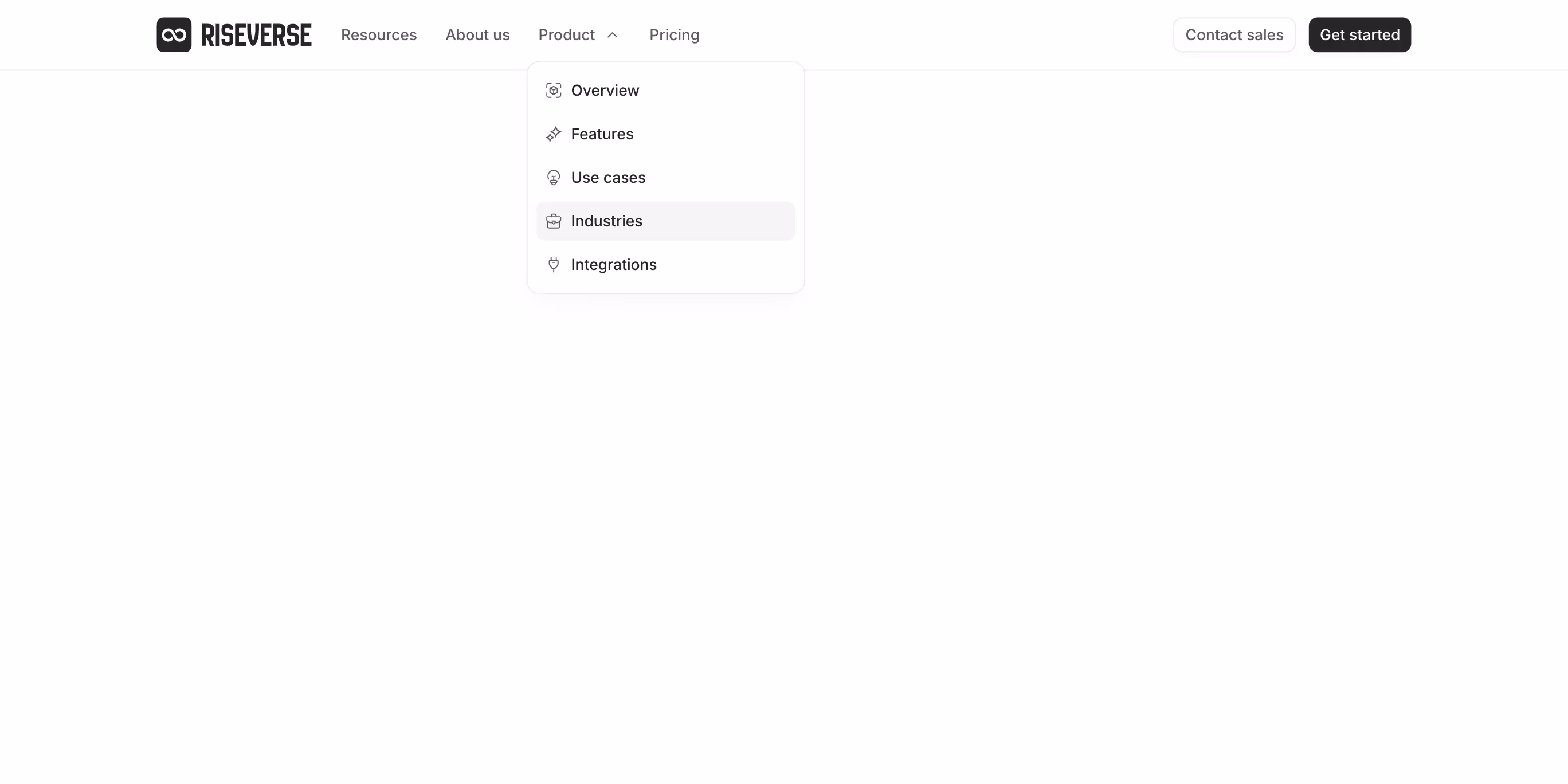Screen dimensions: 1568x784
Task: Collapse the Product dropdown chevron
Action: (612, 35)
